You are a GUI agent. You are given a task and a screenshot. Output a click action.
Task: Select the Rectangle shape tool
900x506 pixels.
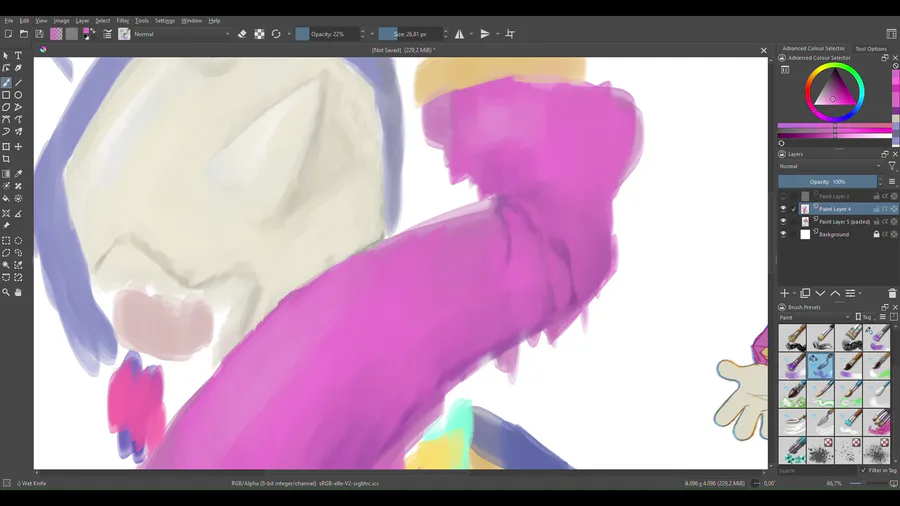[x=6, y=95]
